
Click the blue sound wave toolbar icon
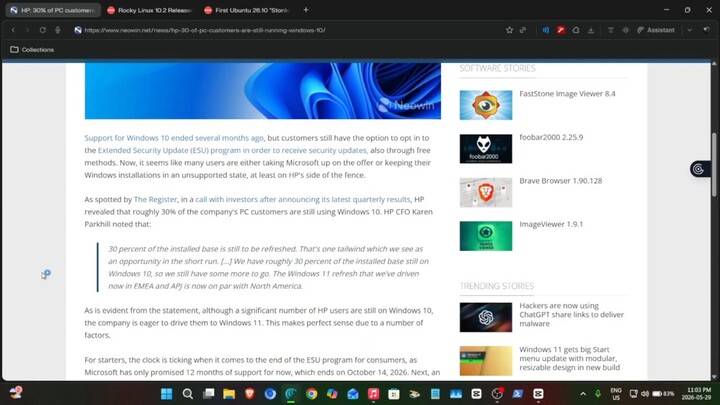[x=546, y=30]
